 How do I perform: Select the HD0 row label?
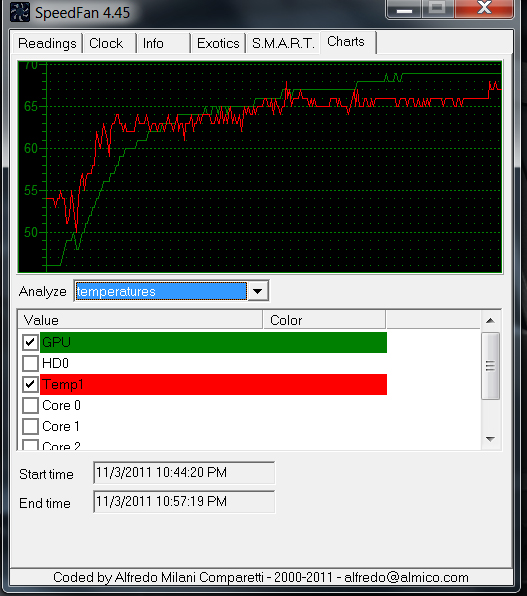[55, 363]
